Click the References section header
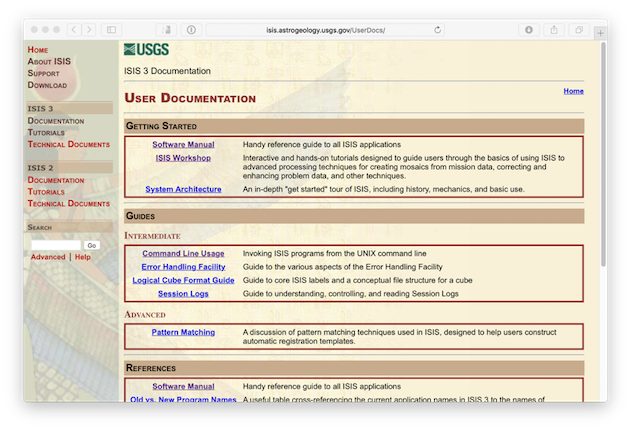Image resolution: width=631 pixels, height=430 pixels. [354, 368]
